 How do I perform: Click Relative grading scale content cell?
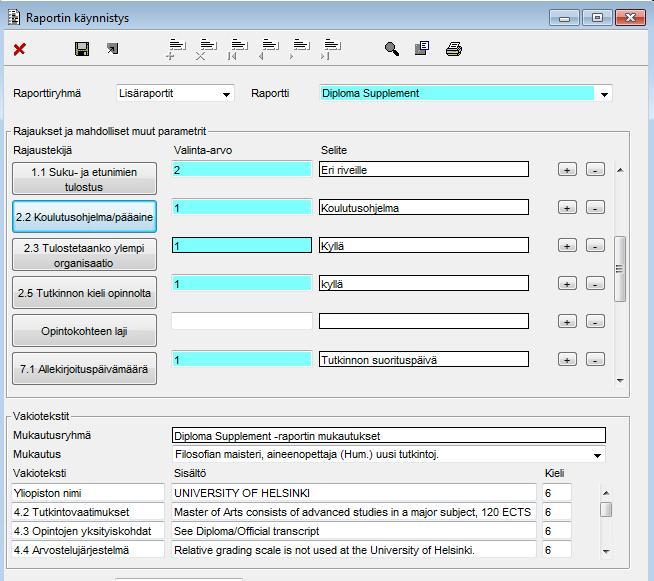(x=354, y=550)
